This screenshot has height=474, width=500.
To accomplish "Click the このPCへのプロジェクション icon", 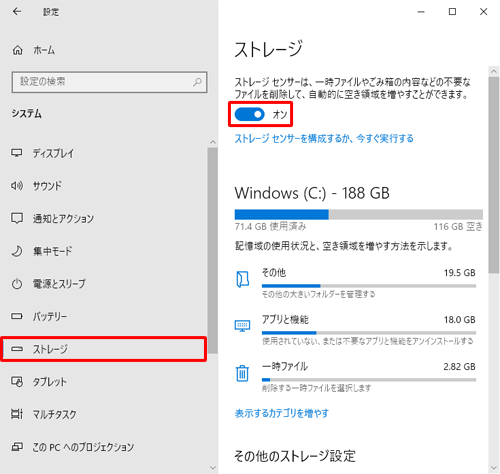I will (x=17, y=447).
